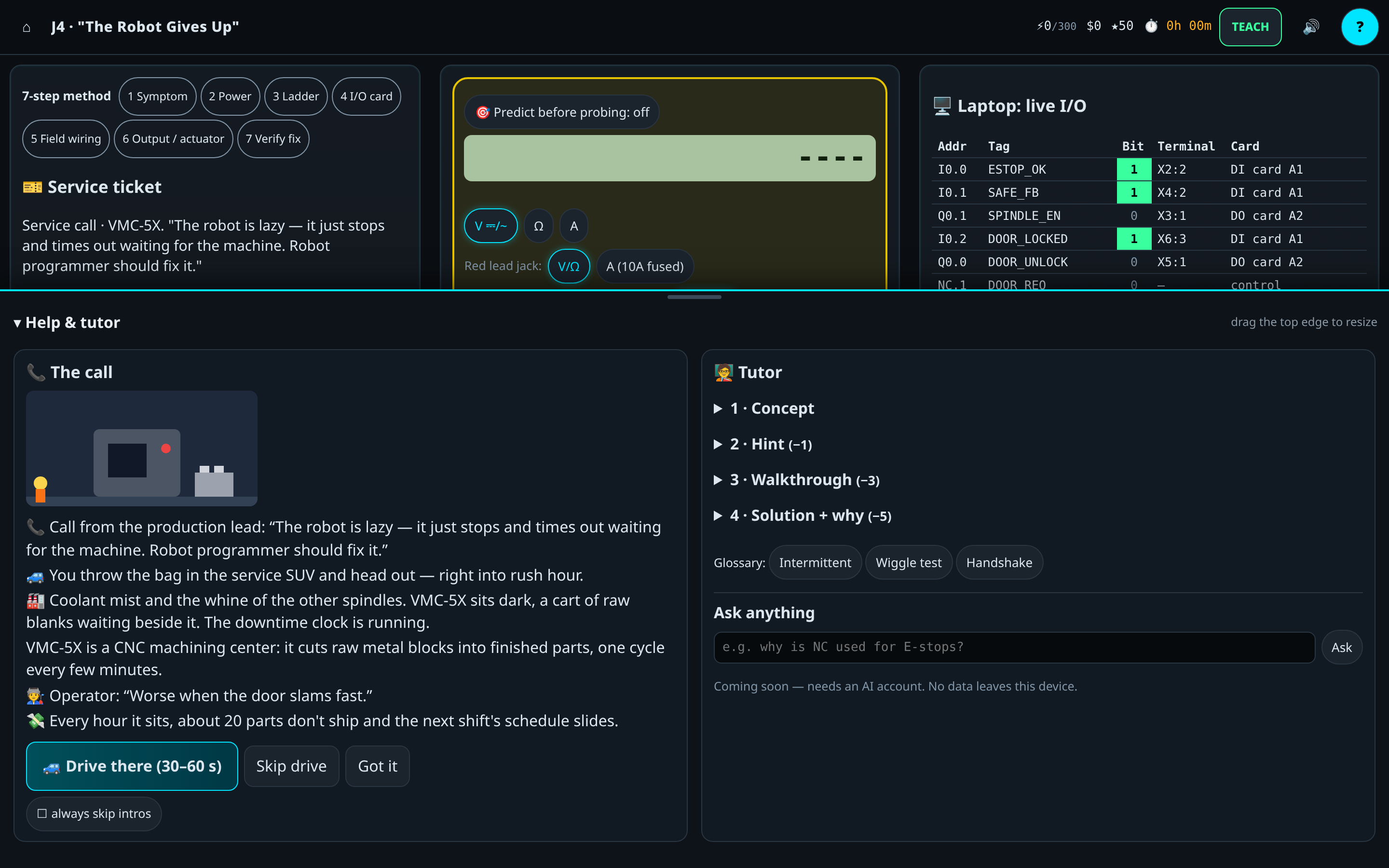
Task: Expand tutor section 1 · Concept
Action: point(764,408)
